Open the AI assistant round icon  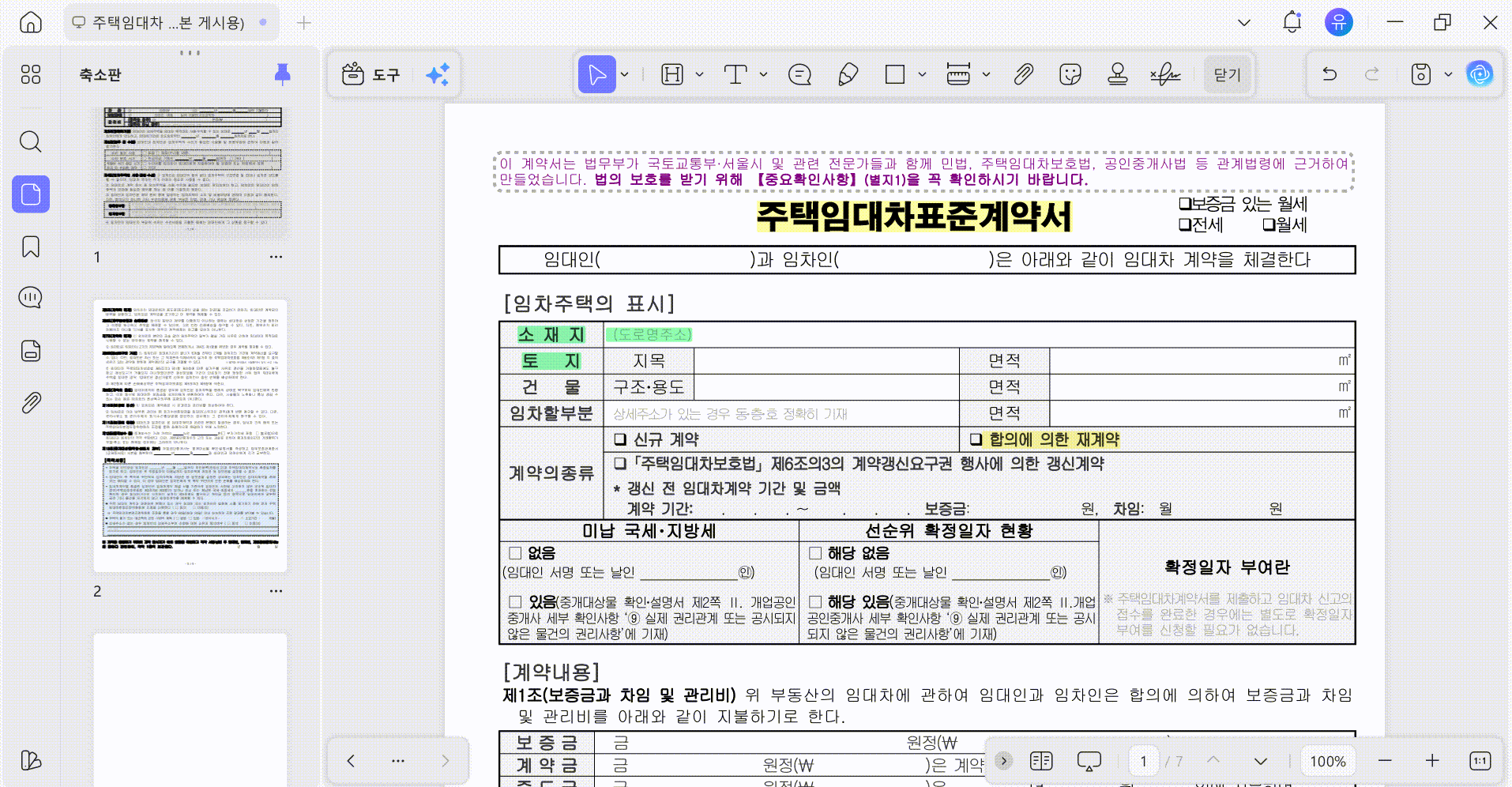[1480, 74]
